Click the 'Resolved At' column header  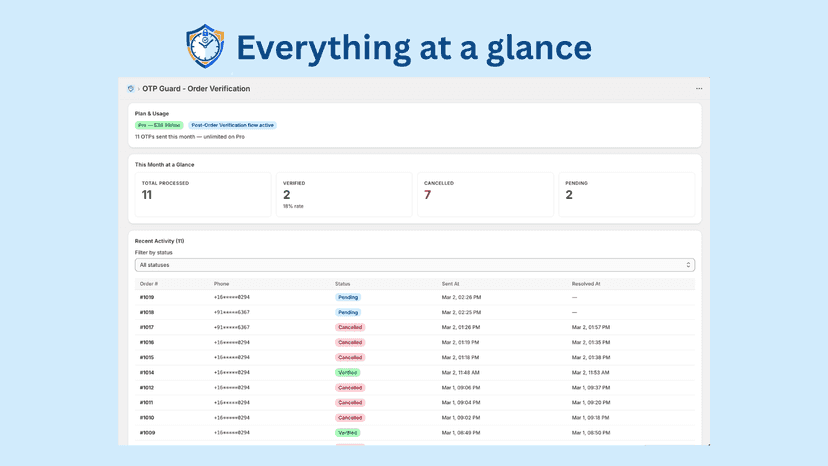coord(586,284)
